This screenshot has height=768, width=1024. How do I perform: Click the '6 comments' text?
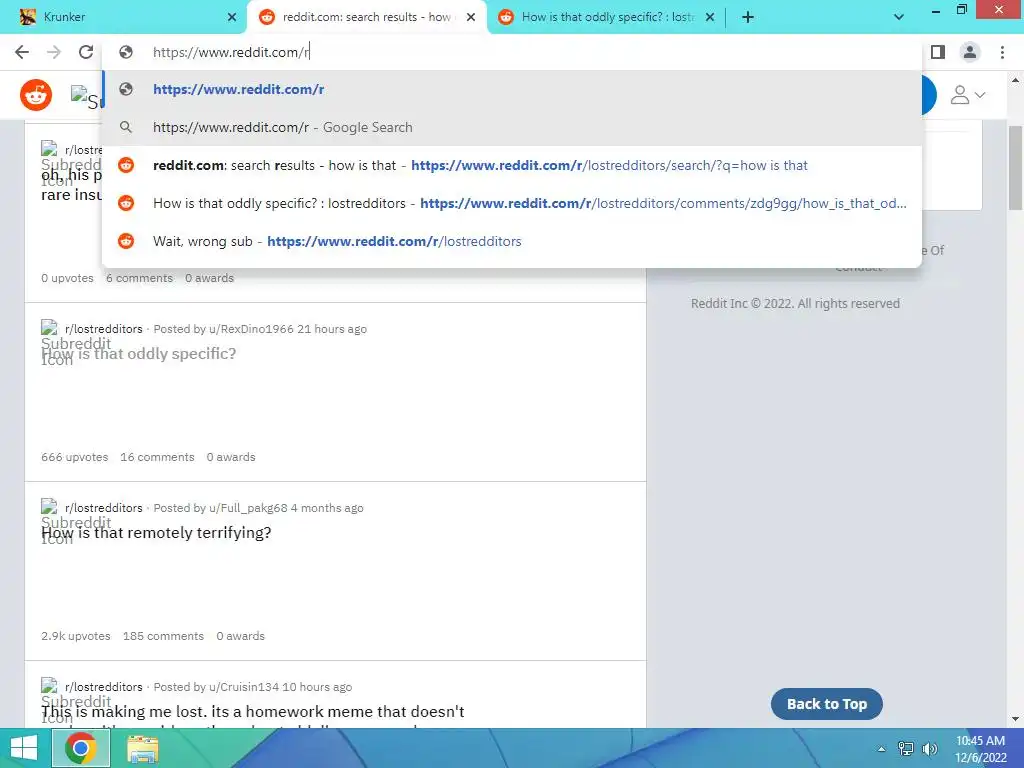[140, 278]
